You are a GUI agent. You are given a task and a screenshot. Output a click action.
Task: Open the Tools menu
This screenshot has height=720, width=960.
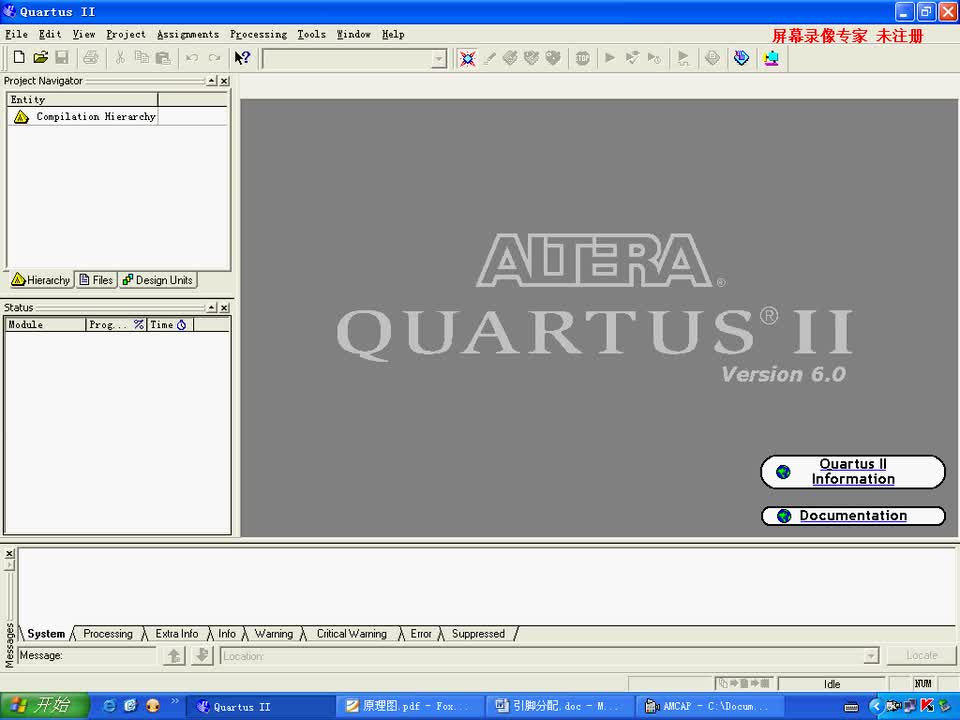(312, 34)
